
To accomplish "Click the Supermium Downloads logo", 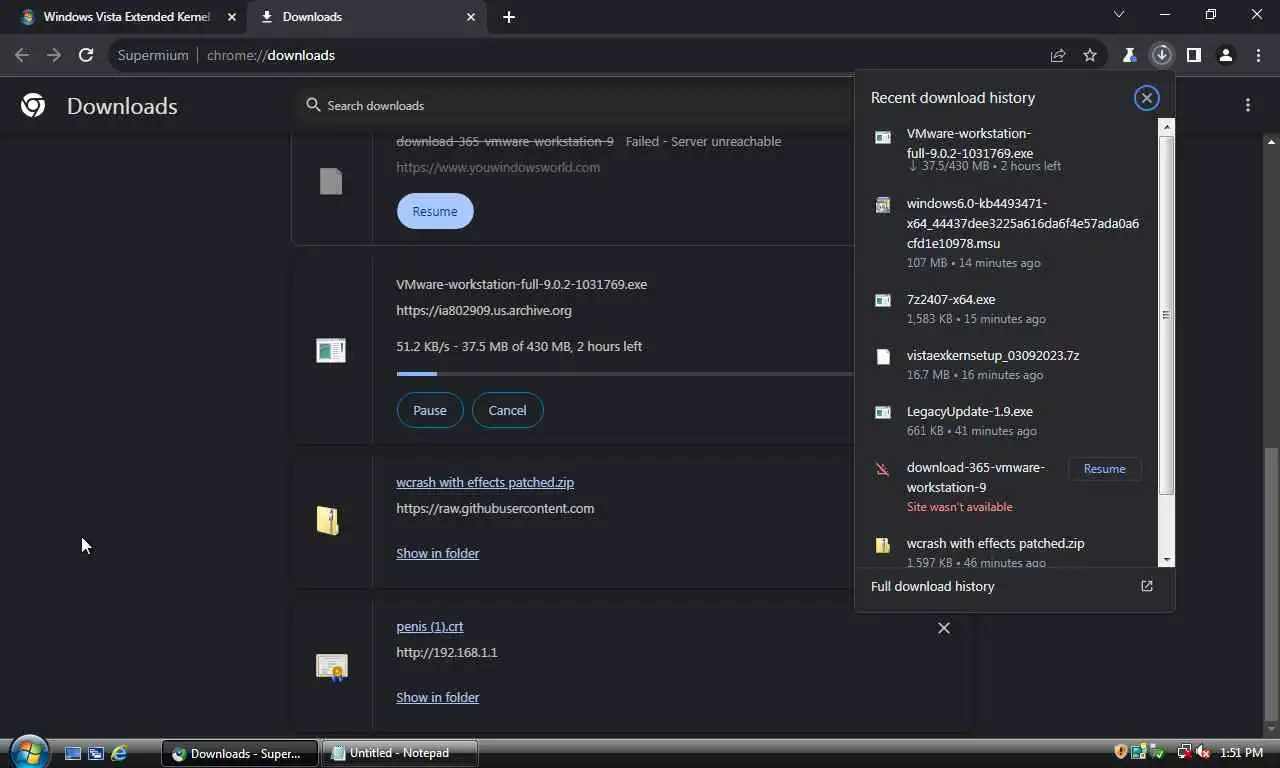I will click(x=33, y=105).
